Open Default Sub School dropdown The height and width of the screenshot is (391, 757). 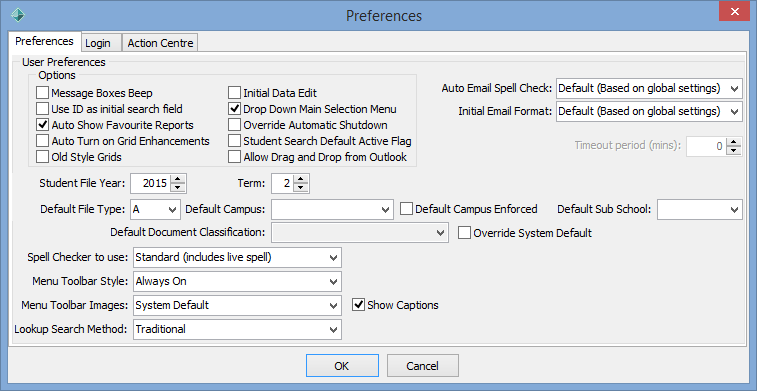pos(700,209)
